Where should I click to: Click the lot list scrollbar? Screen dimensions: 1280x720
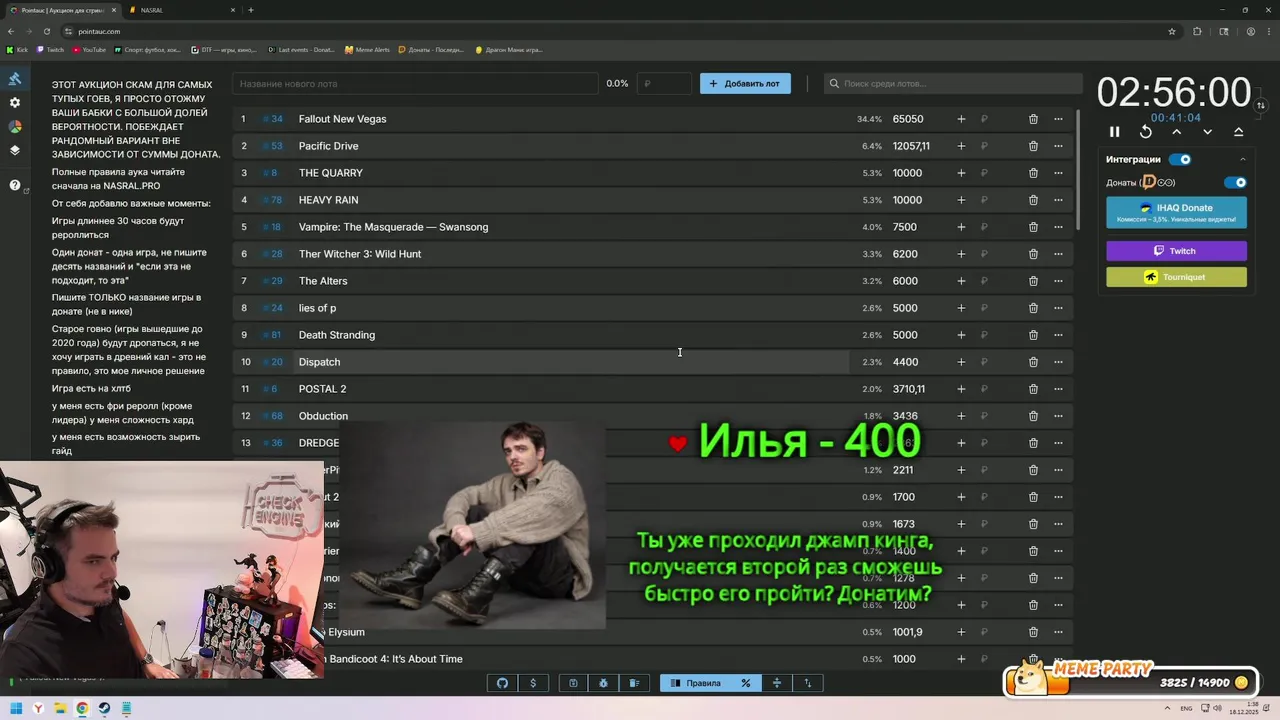click(1078, 170)
